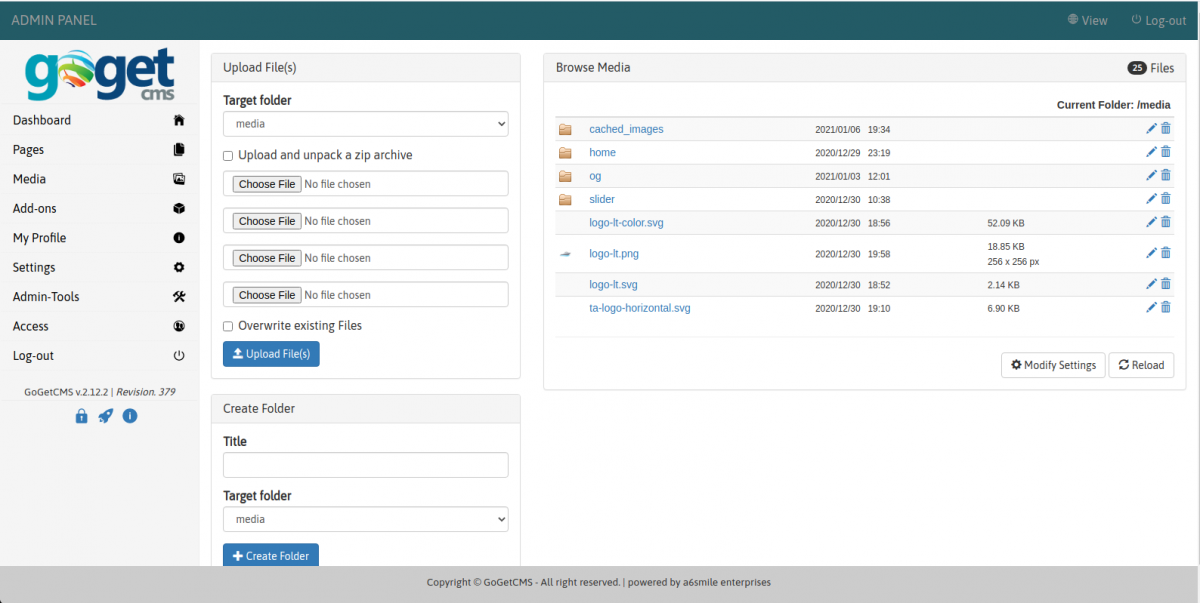Toggle Overwrite existing Files checkbox

click(x=228, y=326)
